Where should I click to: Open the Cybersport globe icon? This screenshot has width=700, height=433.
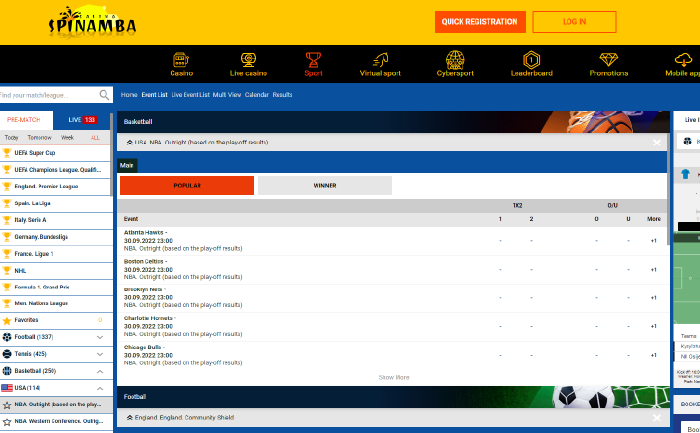coord(455,59)
